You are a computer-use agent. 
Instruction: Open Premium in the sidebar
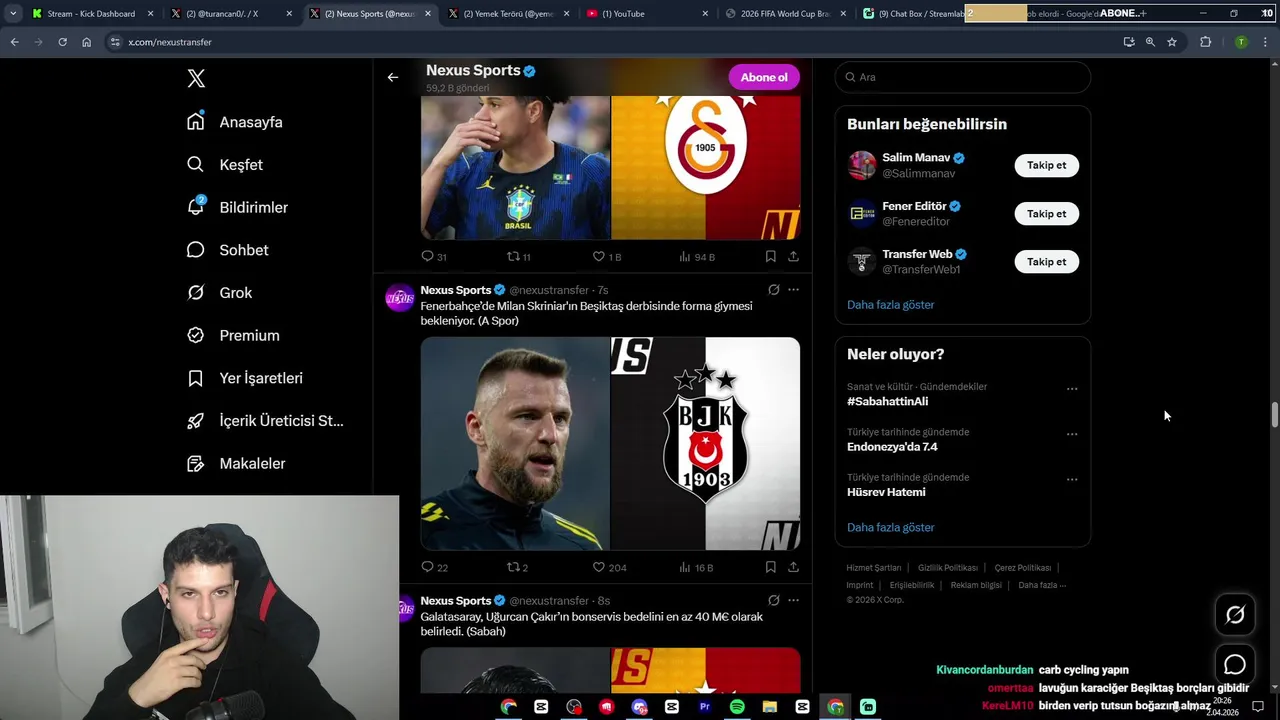point(233,336)
